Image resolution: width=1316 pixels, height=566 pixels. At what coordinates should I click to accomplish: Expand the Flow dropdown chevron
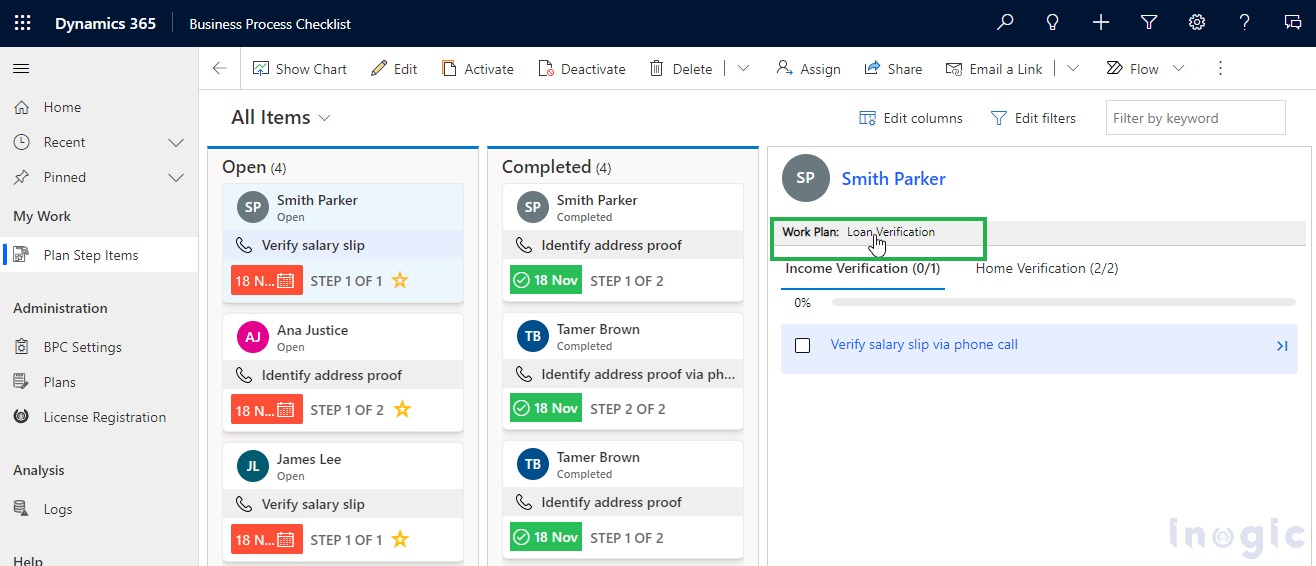1178,68
